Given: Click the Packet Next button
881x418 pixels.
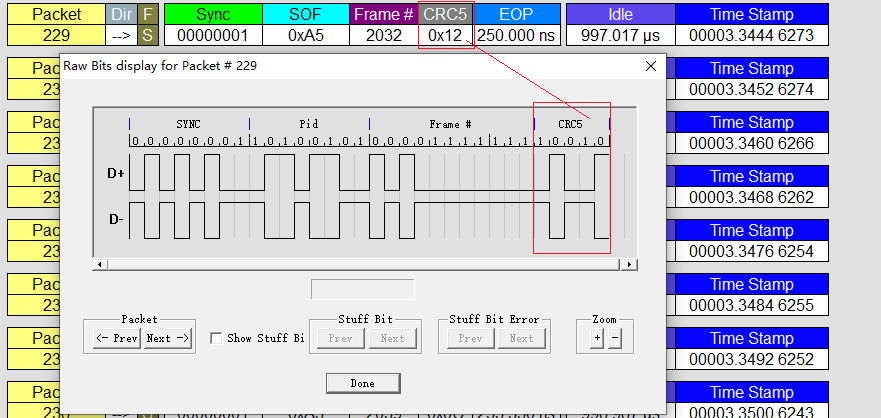Looking at the screenshot, I should coord(167,338).
